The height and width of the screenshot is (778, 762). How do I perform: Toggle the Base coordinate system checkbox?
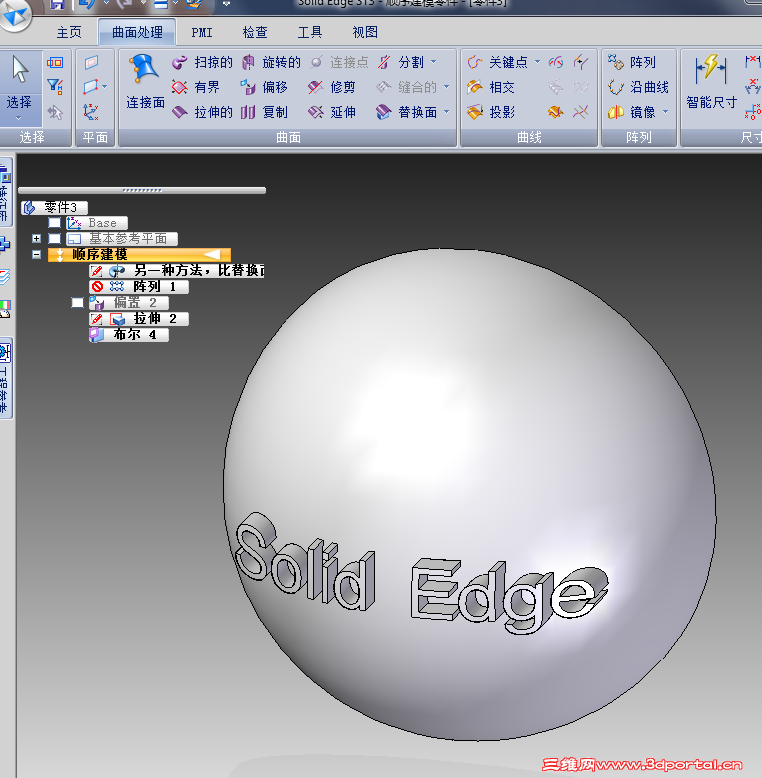(x=54, y=223)
